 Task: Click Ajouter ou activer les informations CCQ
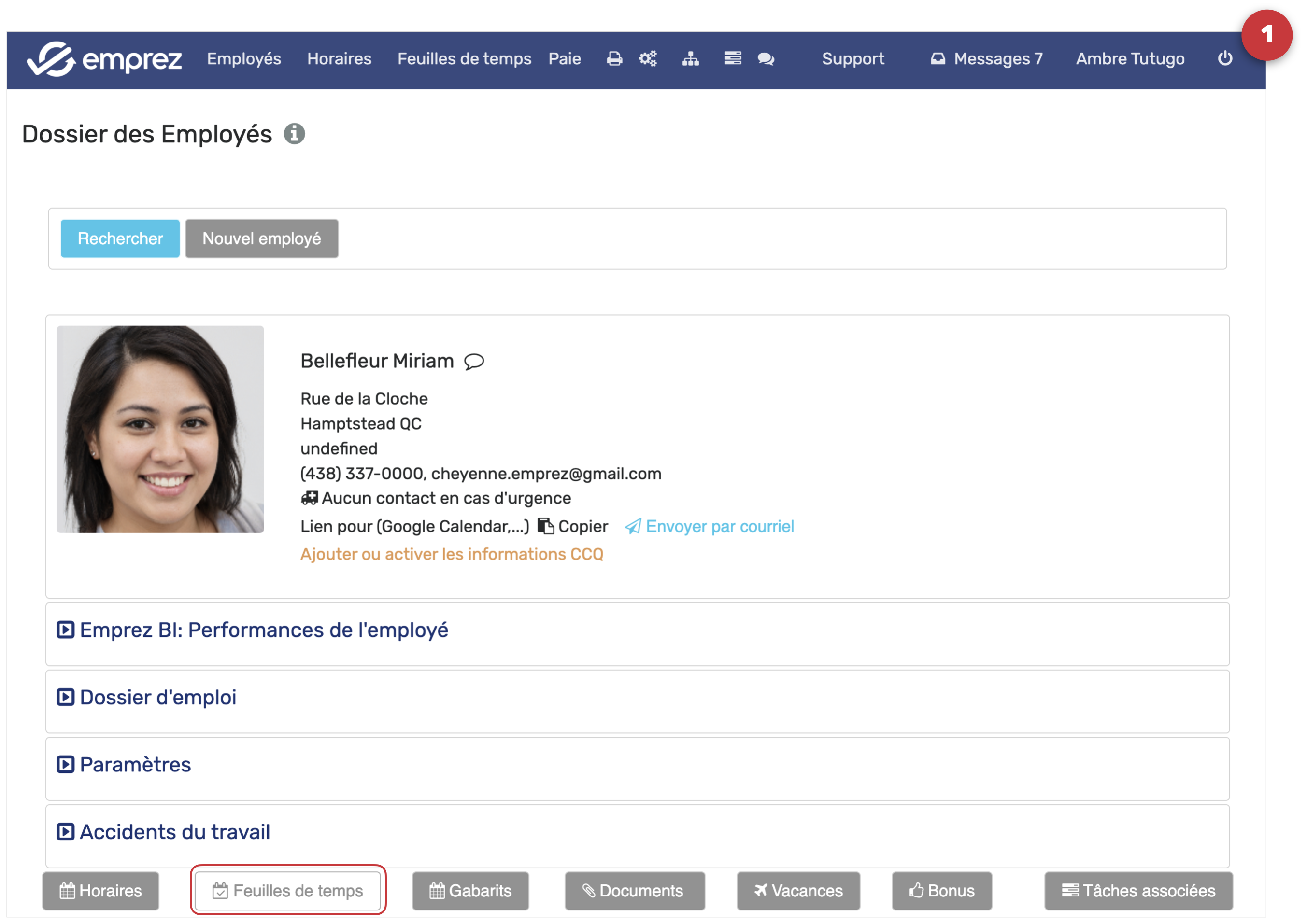tap(452, 554)
